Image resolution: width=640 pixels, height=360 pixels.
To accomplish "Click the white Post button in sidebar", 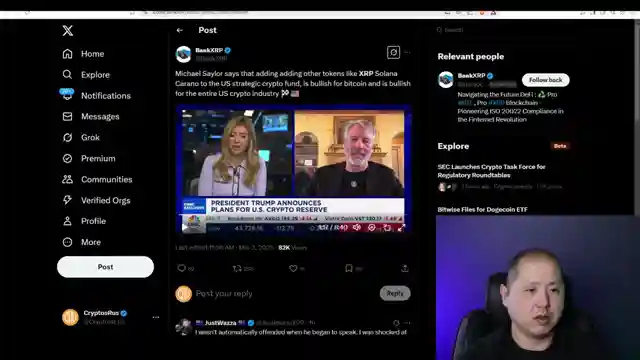I will pos(105,267).
